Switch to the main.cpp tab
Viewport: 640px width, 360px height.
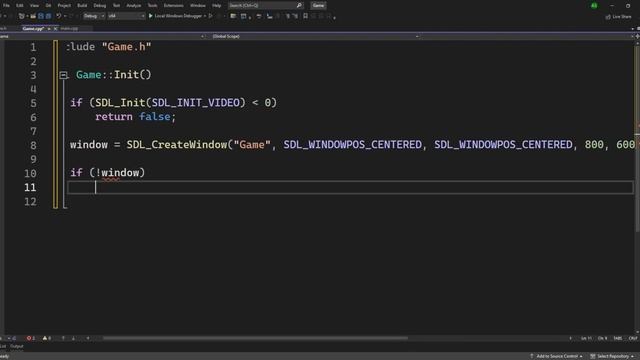(x=69, y=29)
